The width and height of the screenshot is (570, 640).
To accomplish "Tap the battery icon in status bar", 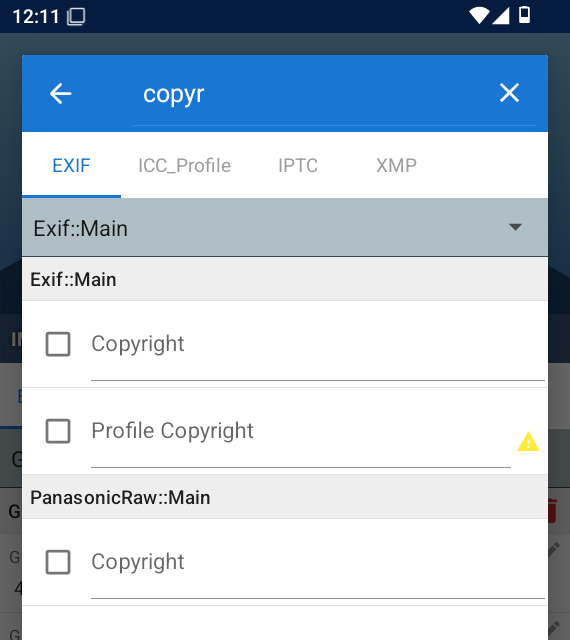I will [524, 15].
